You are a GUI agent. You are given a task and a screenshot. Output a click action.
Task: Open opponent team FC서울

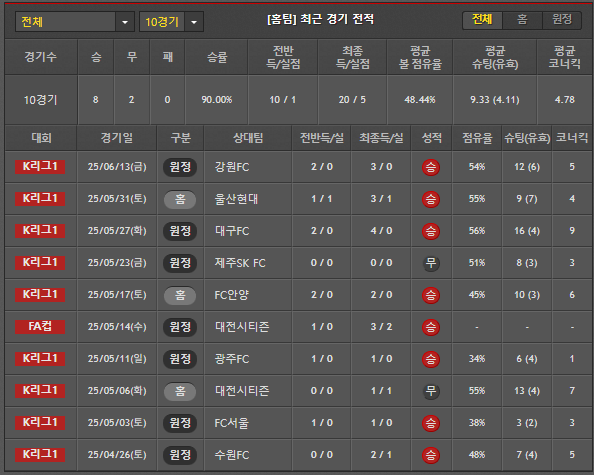tap(232, 423)
